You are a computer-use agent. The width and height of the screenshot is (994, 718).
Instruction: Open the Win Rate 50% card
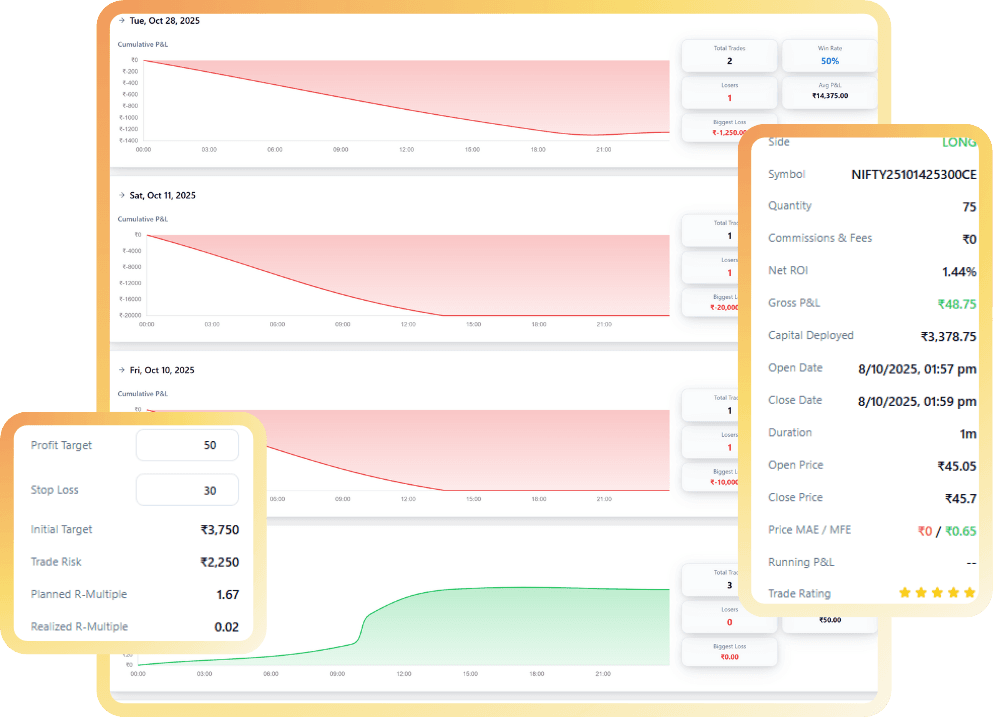829,55
